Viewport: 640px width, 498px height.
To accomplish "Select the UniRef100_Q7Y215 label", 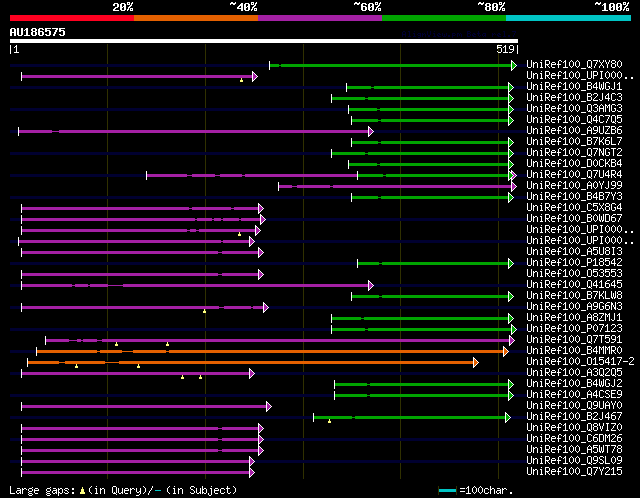I will pyautogui.click(x=574, y=472).
